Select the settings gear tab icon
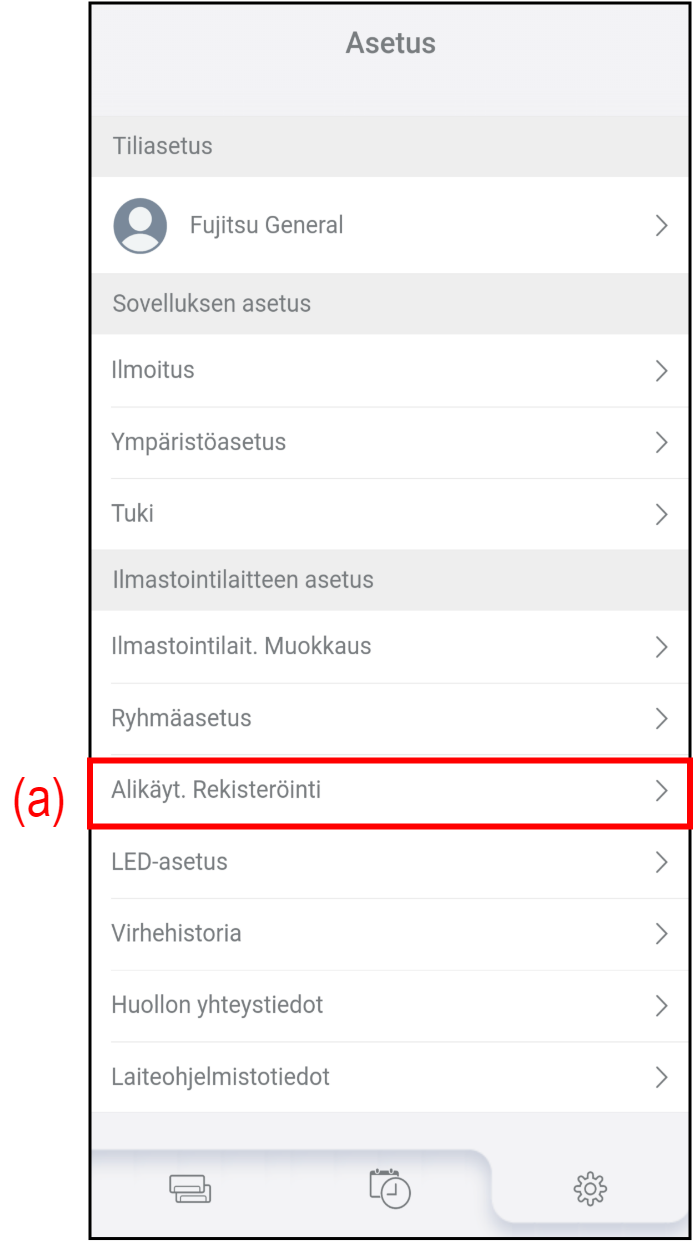The width and height of the screenshot is (696, 1243). click(x=590, y=1188)
